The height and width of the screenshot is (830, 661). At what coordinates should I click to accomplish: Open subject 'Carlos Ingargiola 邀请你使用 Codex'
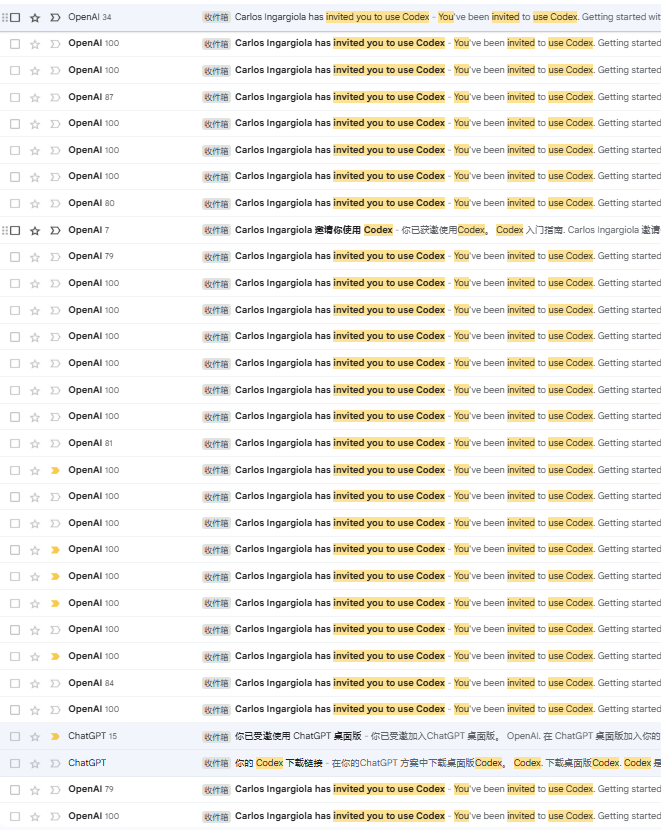coord(314,230)
